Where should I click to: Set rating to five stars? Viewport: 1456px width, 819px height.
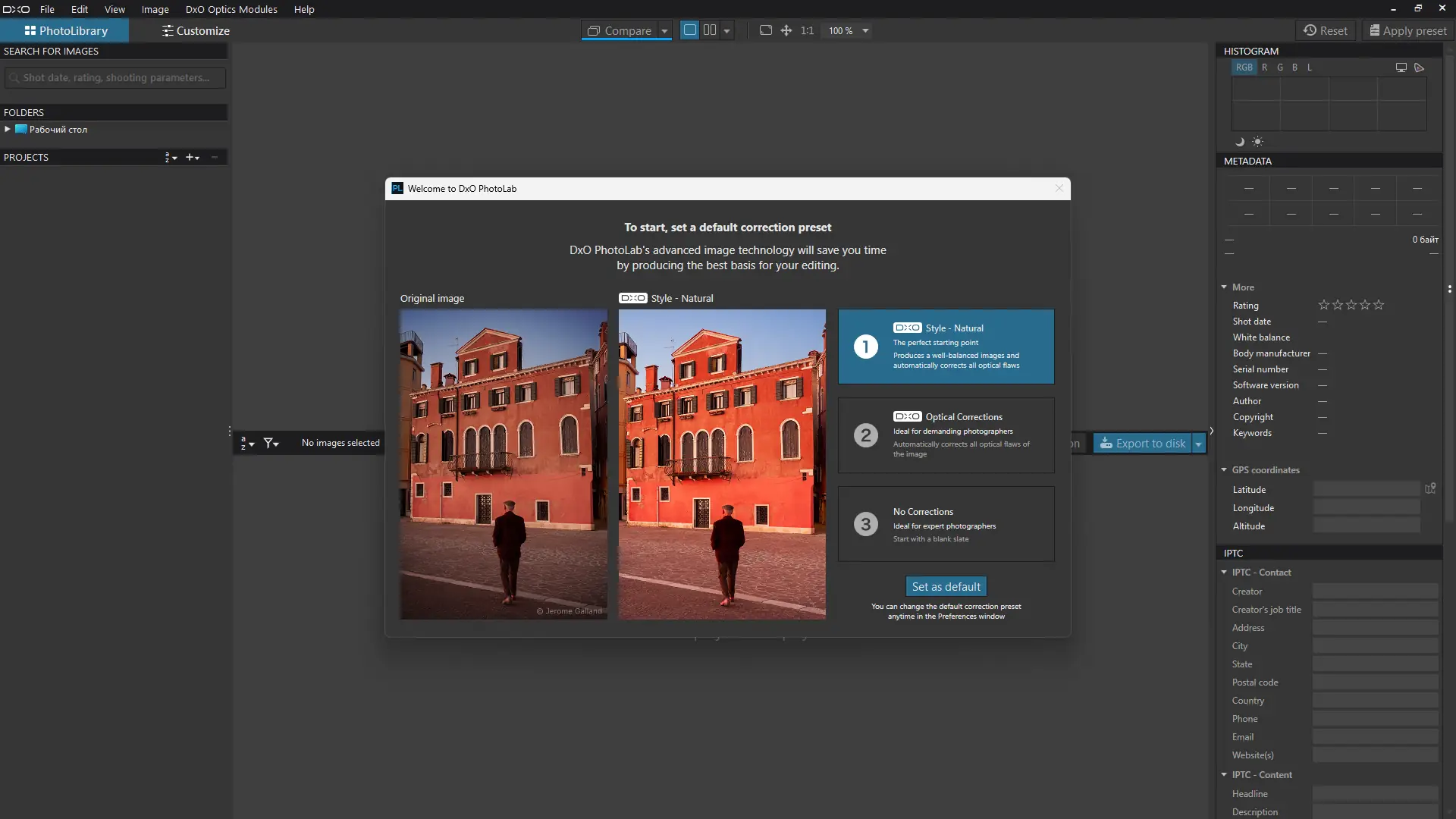(x=1379, y=305)
